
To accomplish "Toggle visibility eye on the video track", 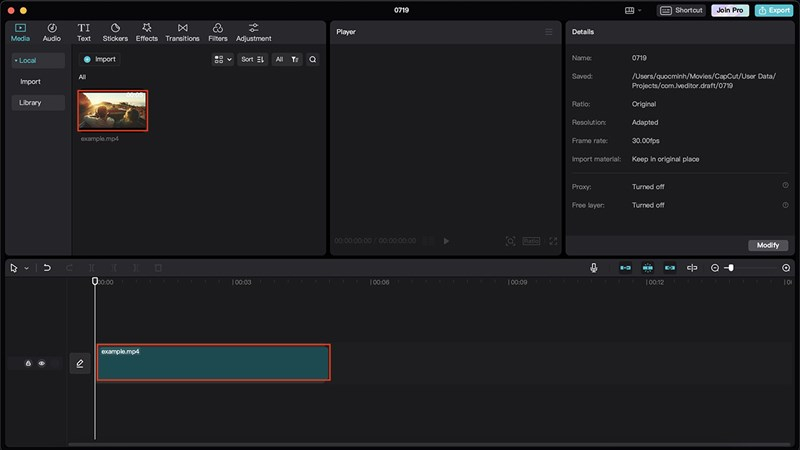I will 42,364.
